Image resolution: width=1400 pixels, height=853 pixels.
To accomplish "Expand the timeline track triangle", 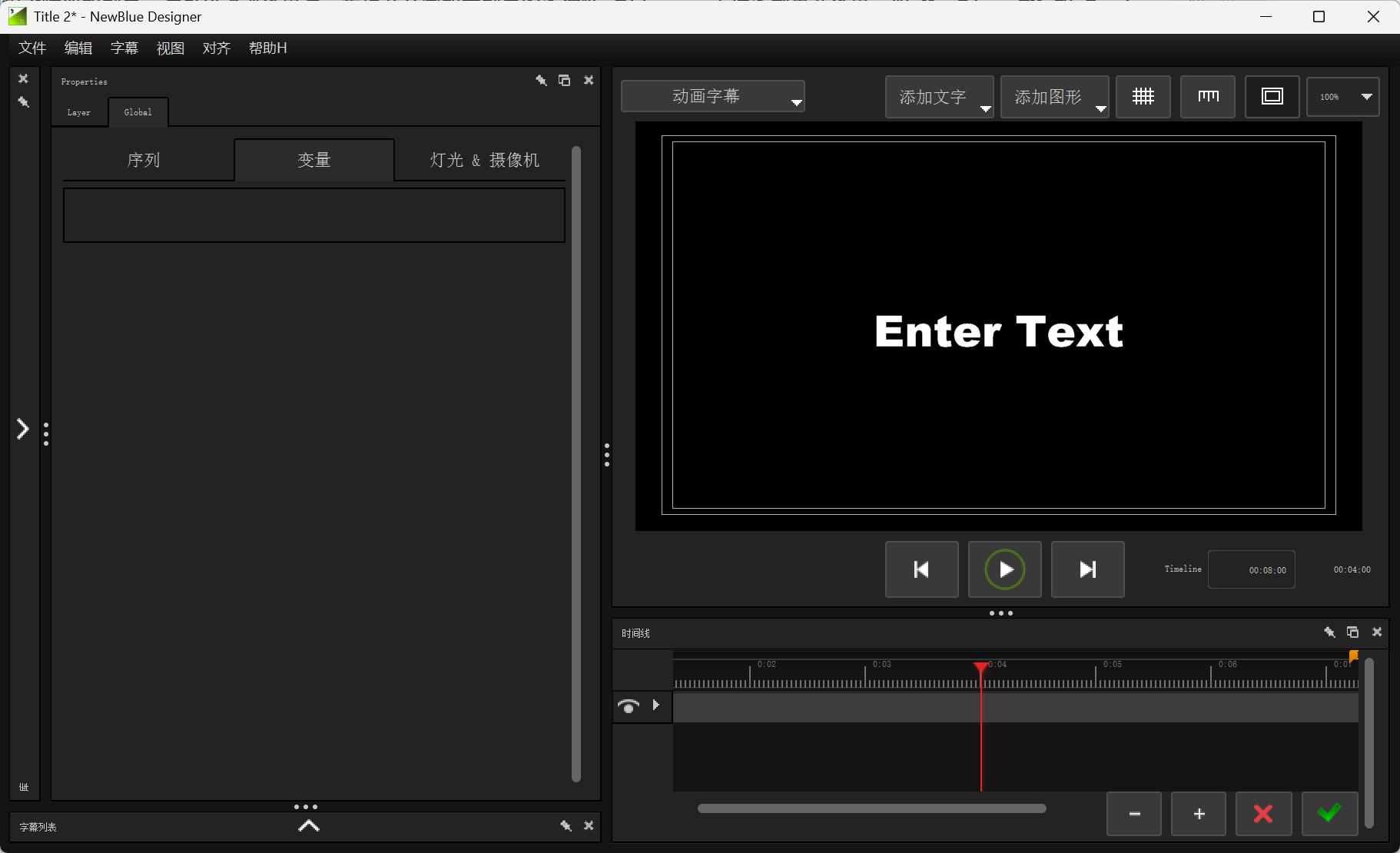I will point(656,705).
